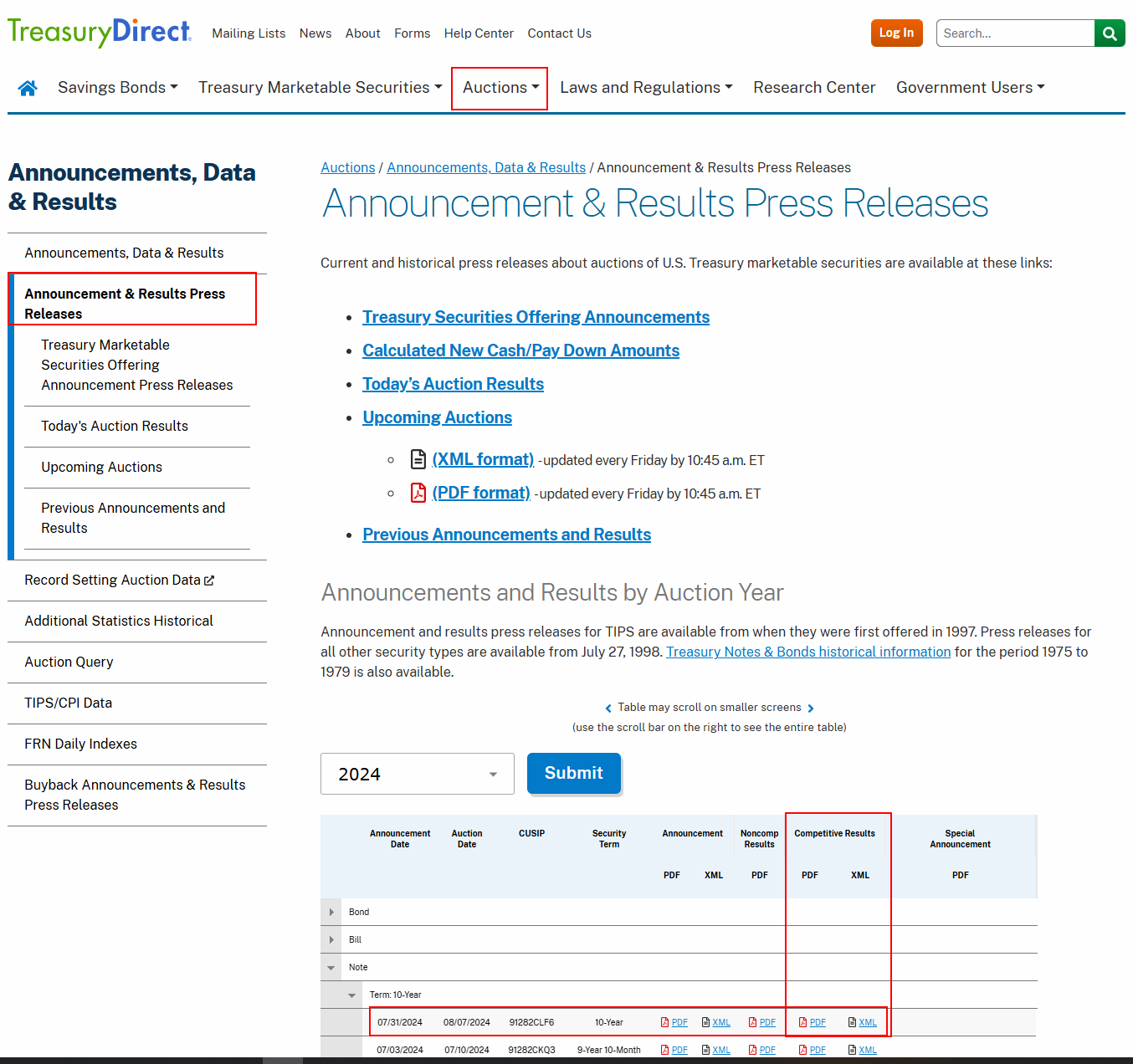Open Treasury Marketable Securities Offering Announcement Press Releases
This screenshot has height=1064, width=1133.
tap(137, 365)
